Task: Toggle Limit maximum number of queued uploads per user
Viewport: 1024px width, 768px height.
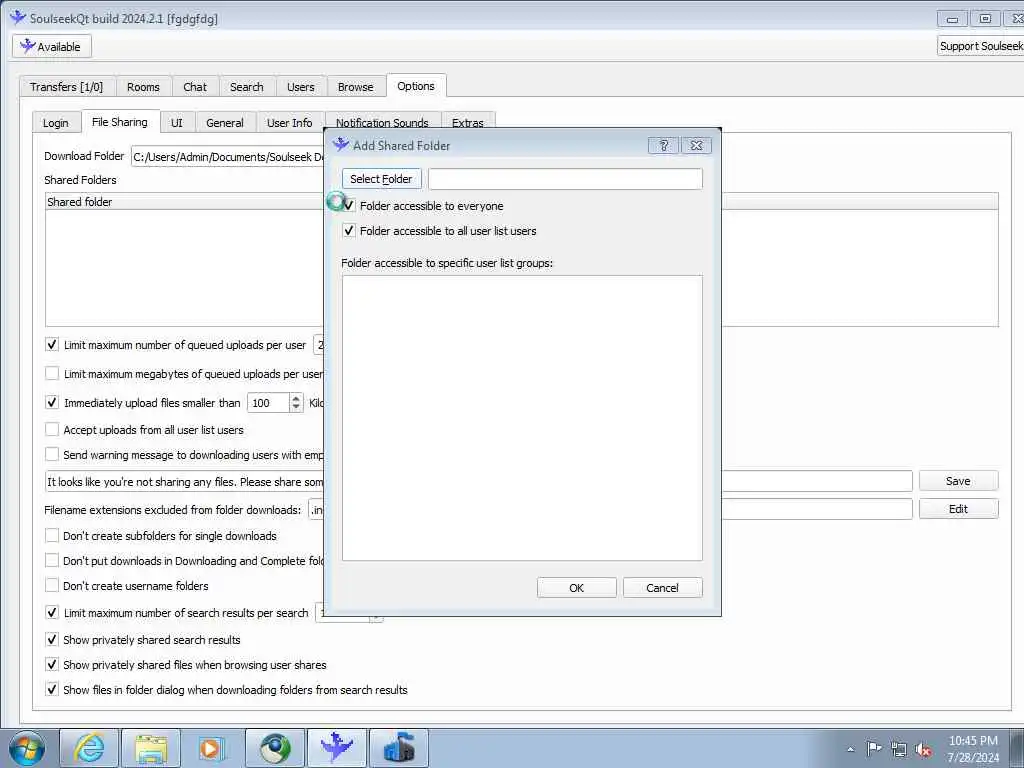Action: coord(52,345)
